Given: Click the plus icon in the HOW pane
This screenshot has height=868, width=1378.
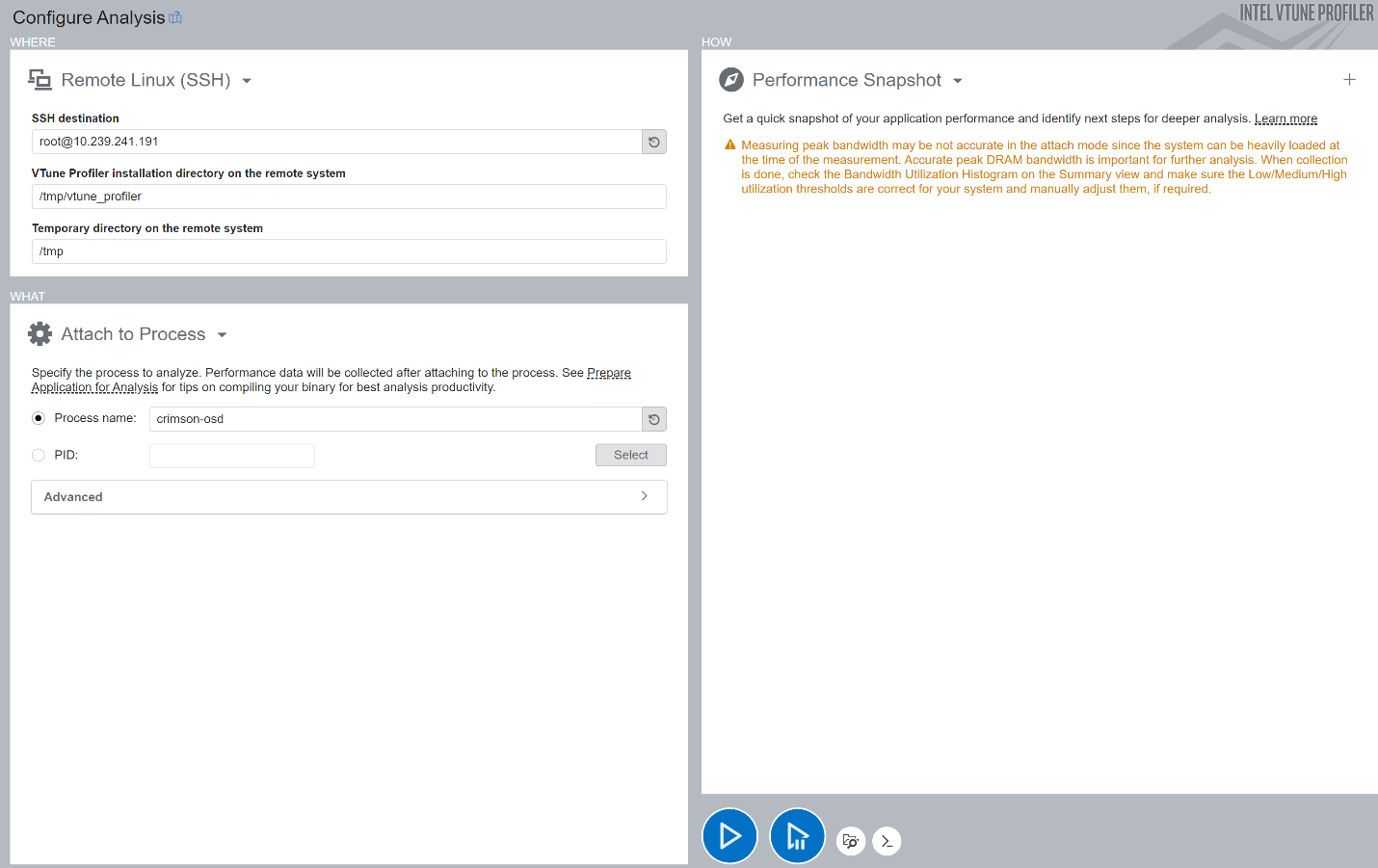Looking at the screenshot, I should tap(1349, 80).
